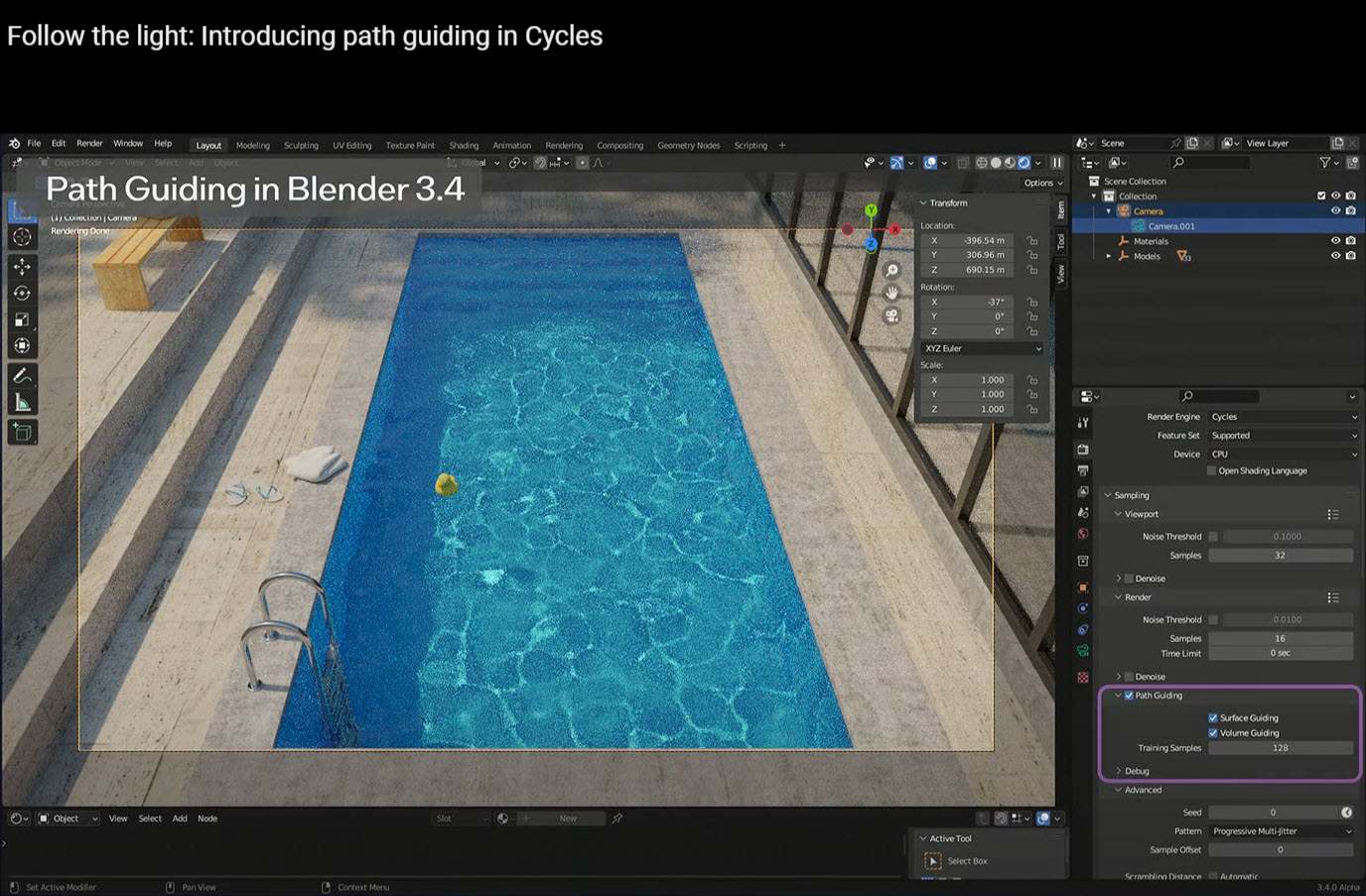Screen dimensions: 1366x896
Task: Open the Render Engine dropdown
Action: click(x=1283, y=417)
